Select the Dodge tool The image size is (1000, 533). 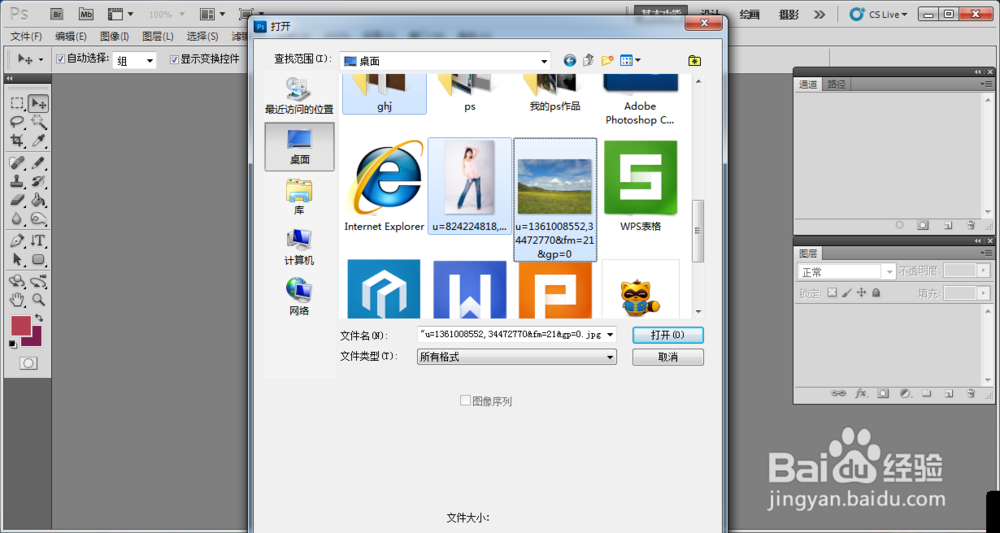click(38, 220)
